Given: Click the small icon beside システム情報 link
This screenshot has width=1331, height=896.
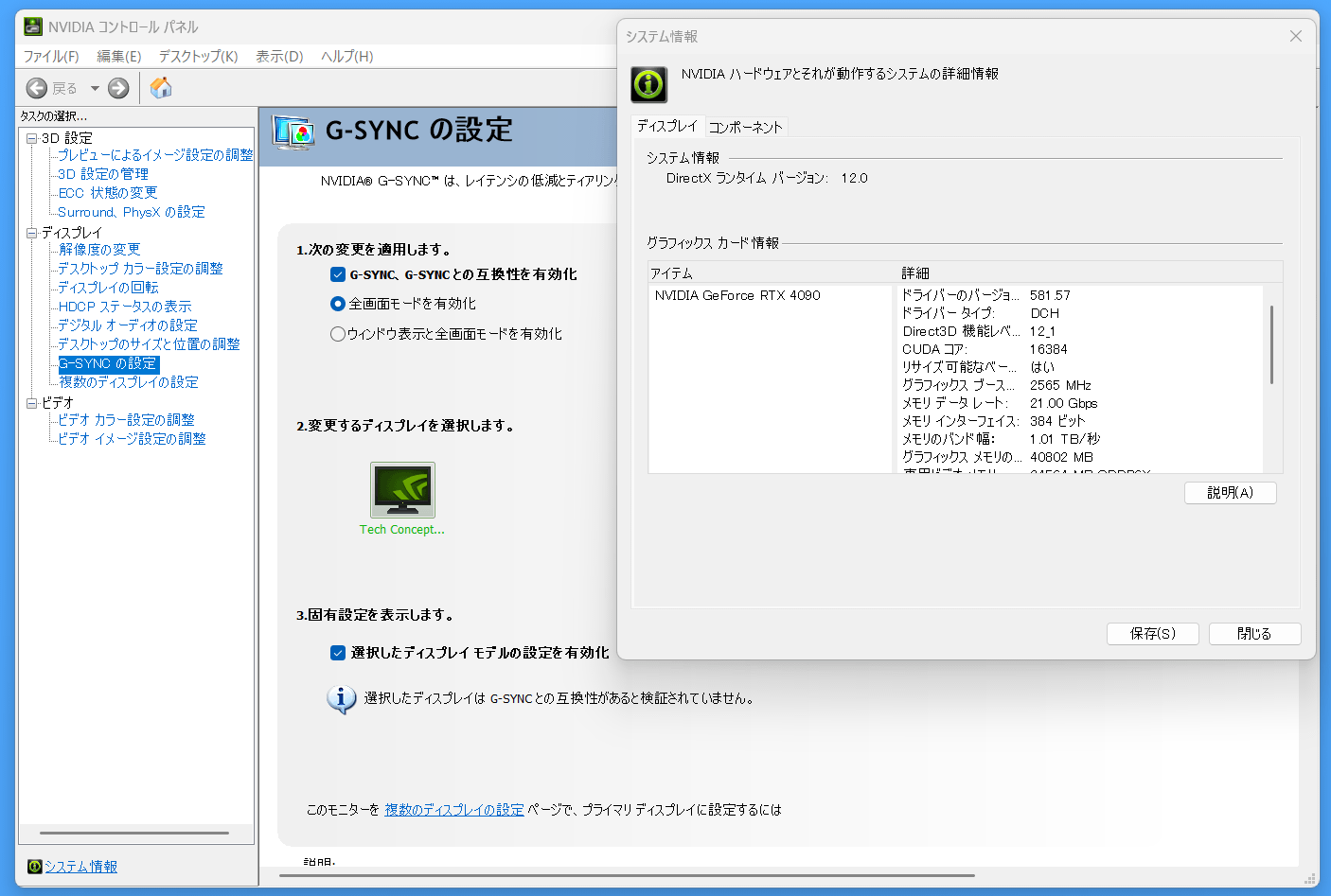Looking at the screenshot, I should click(x=34, y=867).
